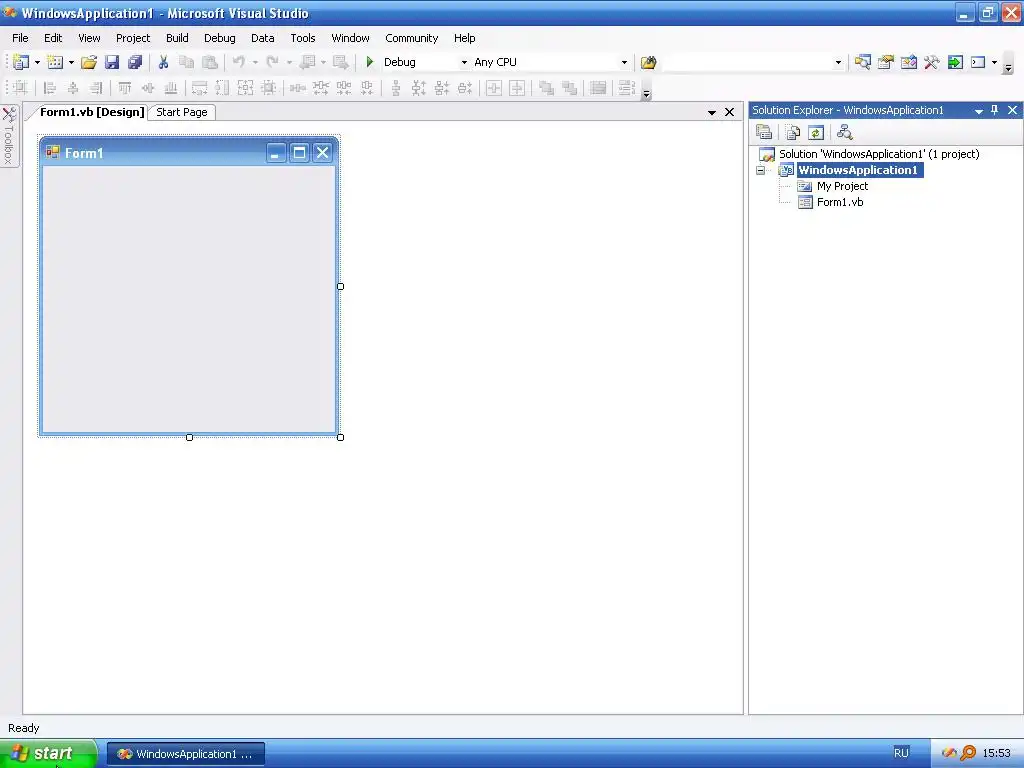The image size is (1024, 768).
Task: Open the Object Browser toolbar icon
Action: [908, 62]
